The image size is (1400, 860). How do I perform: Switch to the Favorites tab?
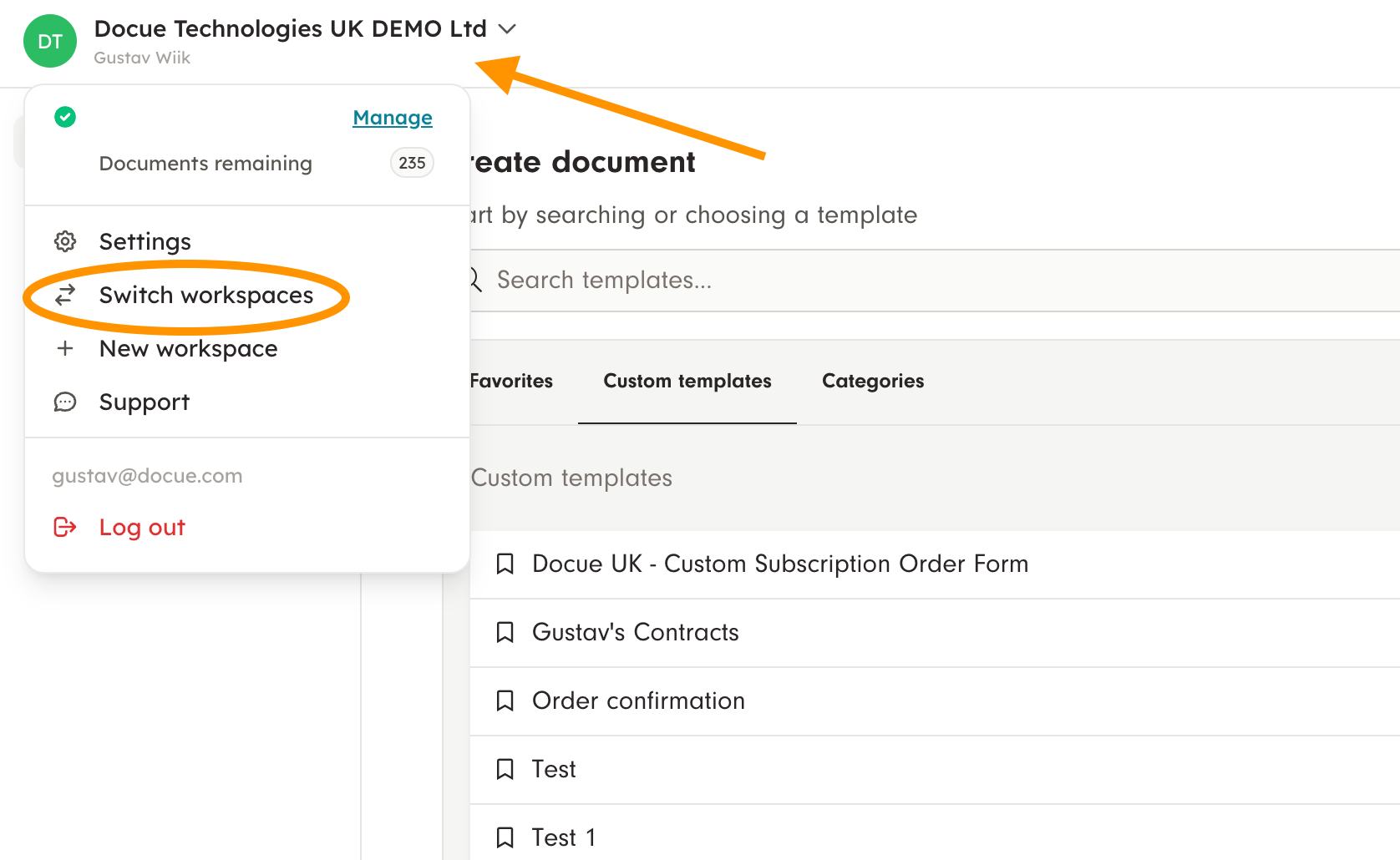point(511,382)
